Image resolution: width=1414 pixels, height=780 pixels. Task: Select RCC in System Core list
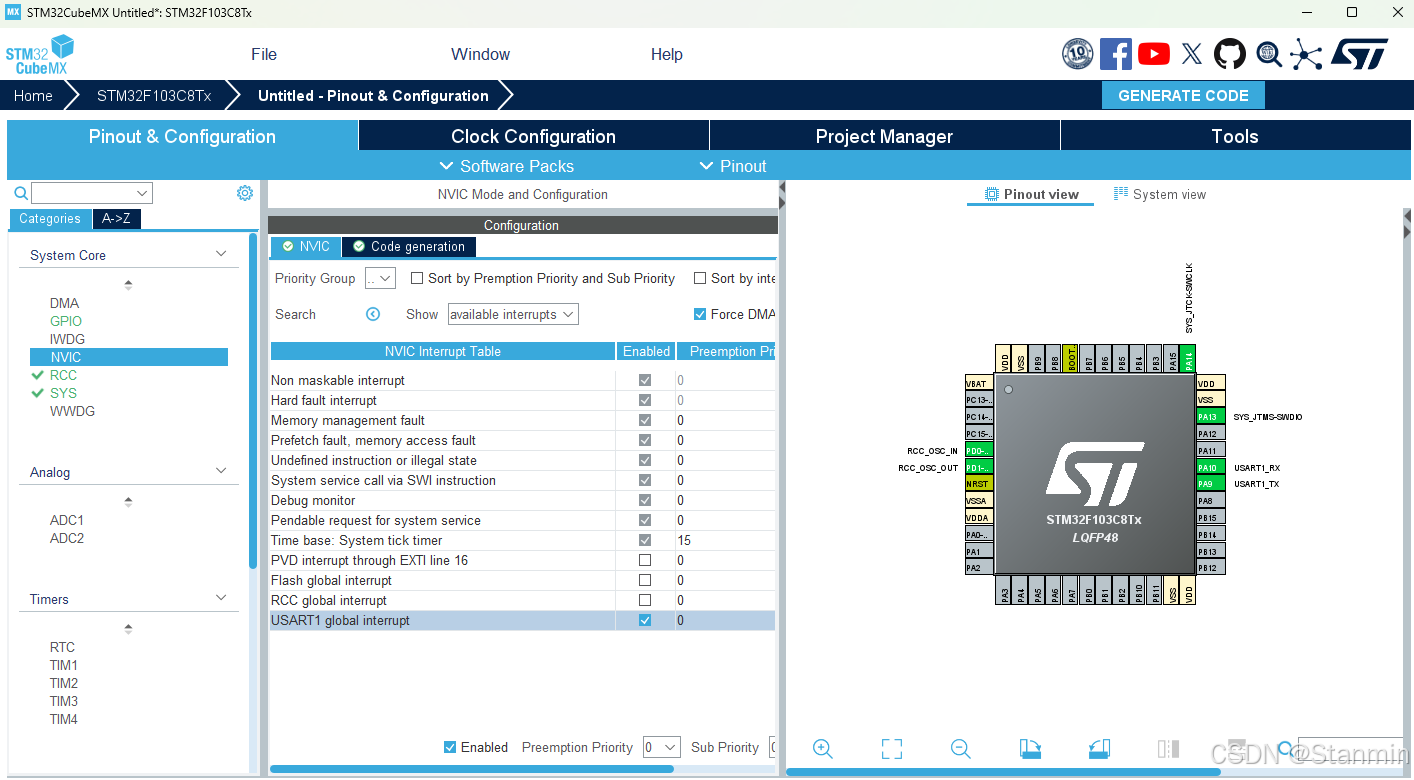[x=63, y=375]
